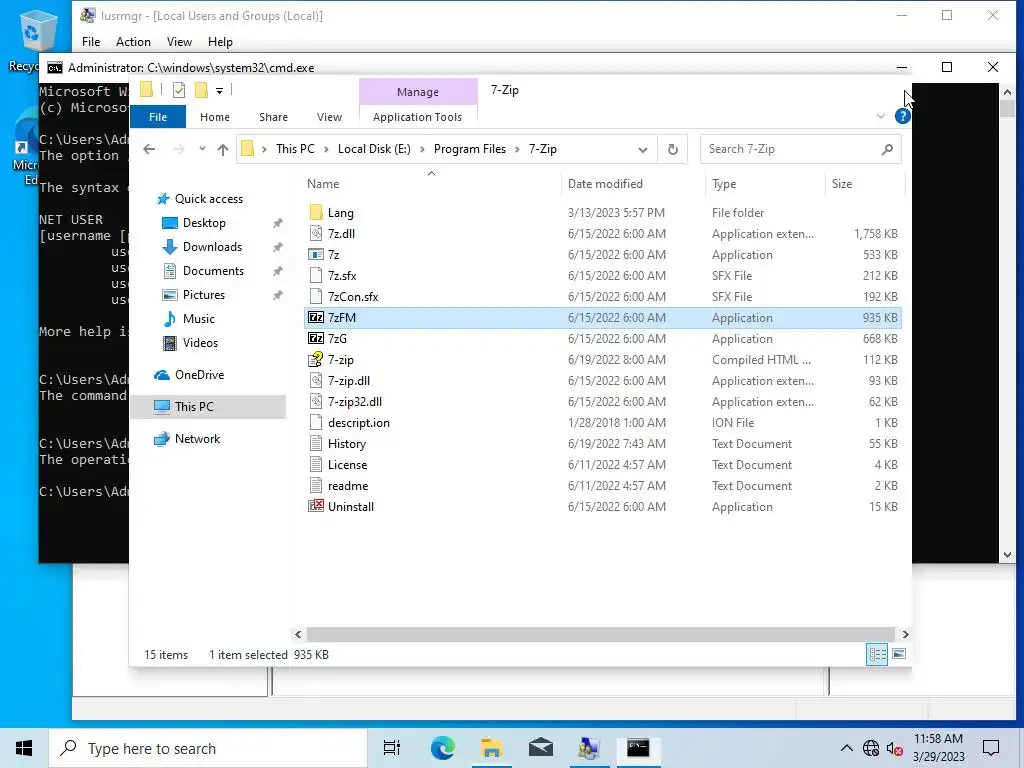Go back with the Back arrow
Screen dimensions: 1024x768
[149, 150]
